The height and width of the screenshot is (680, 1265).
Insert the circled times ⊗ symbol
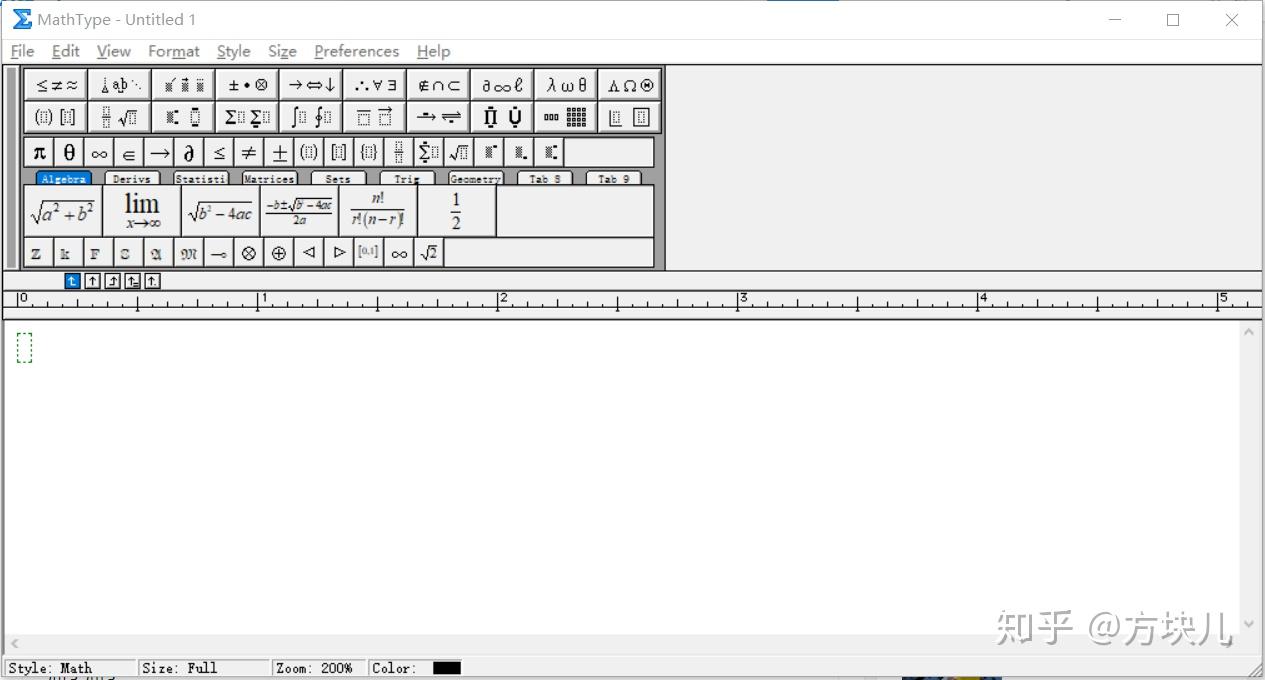pos(249,253)
